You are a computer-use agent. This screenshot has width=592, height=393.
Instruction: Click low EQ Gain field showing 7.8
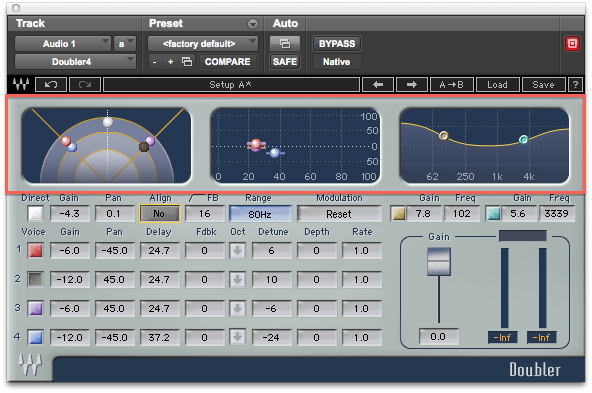click(x=424, y=214)
